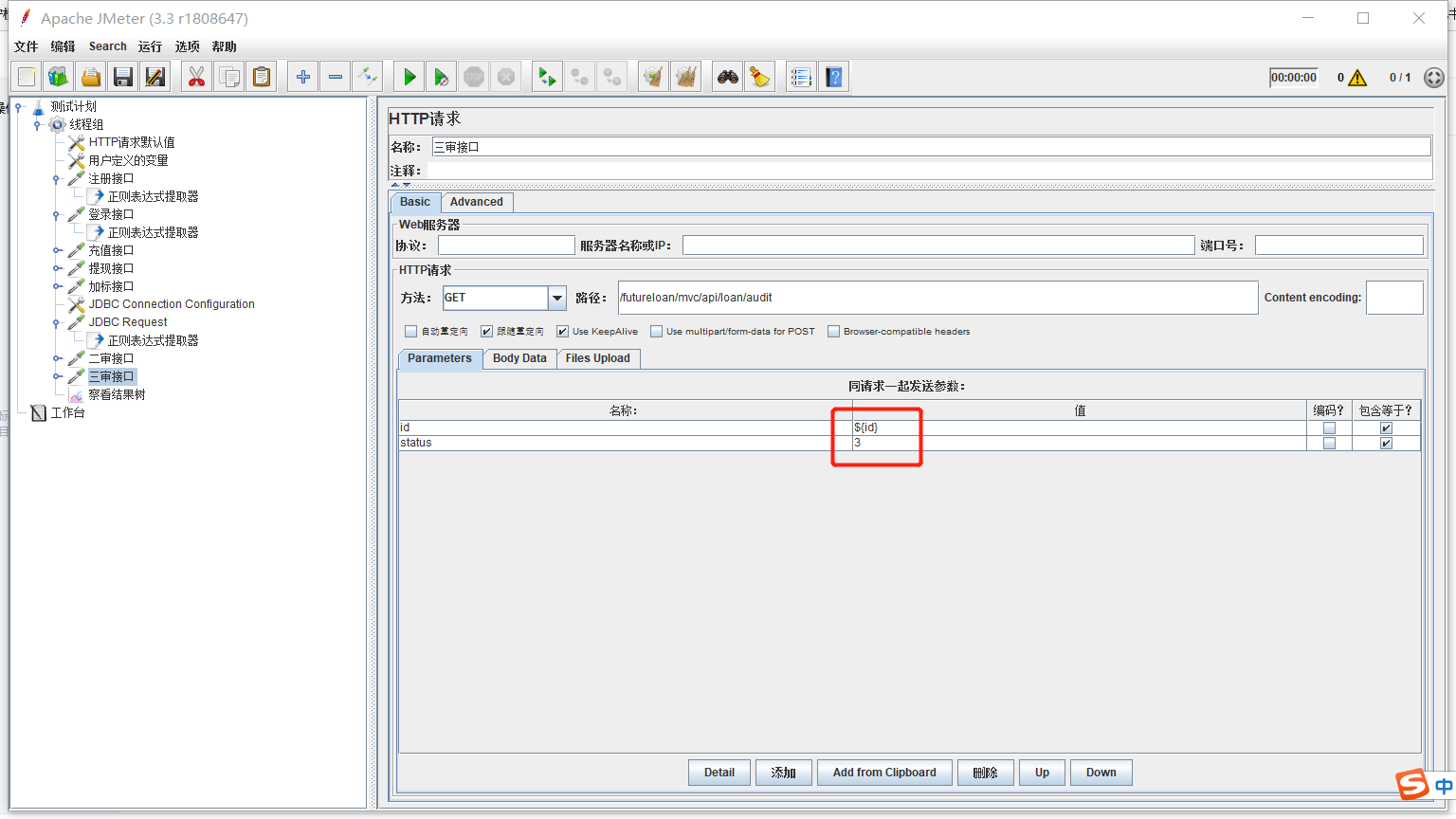Open the 方法 GET method dropdown
This screenshot has width=1456, height=819.
tap(557, 298)
